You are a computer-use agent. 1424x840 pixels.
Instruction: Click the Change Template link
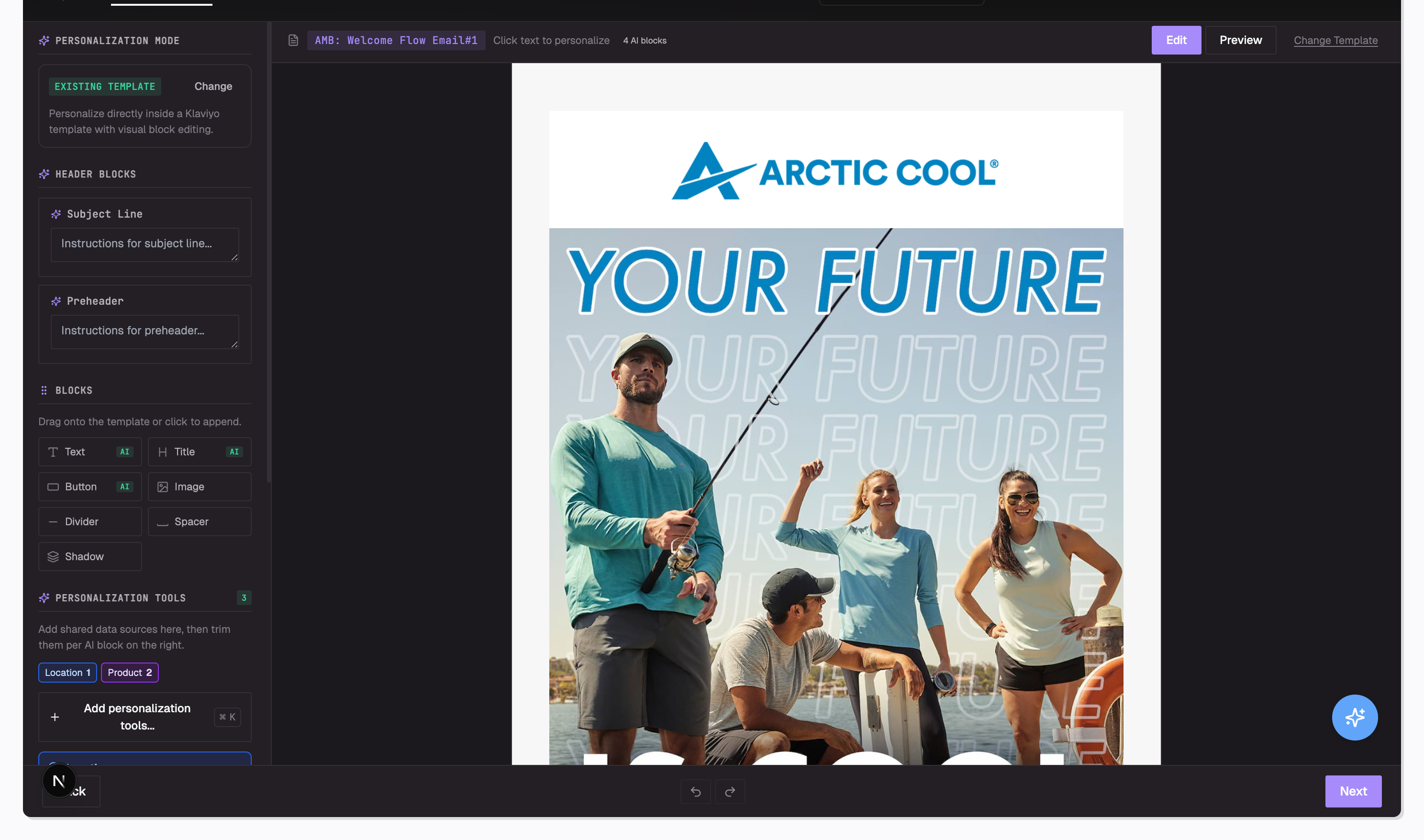(x=1335, y=40)
